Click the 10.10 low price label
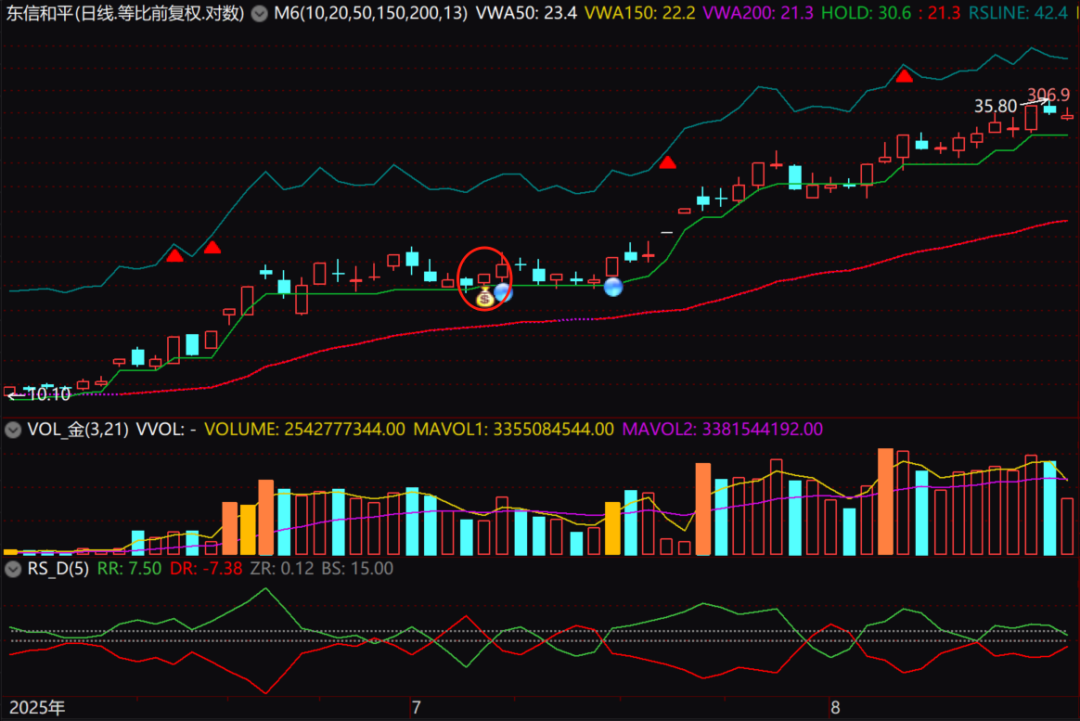Screen dimensions: 1080x721 point(50,395)
